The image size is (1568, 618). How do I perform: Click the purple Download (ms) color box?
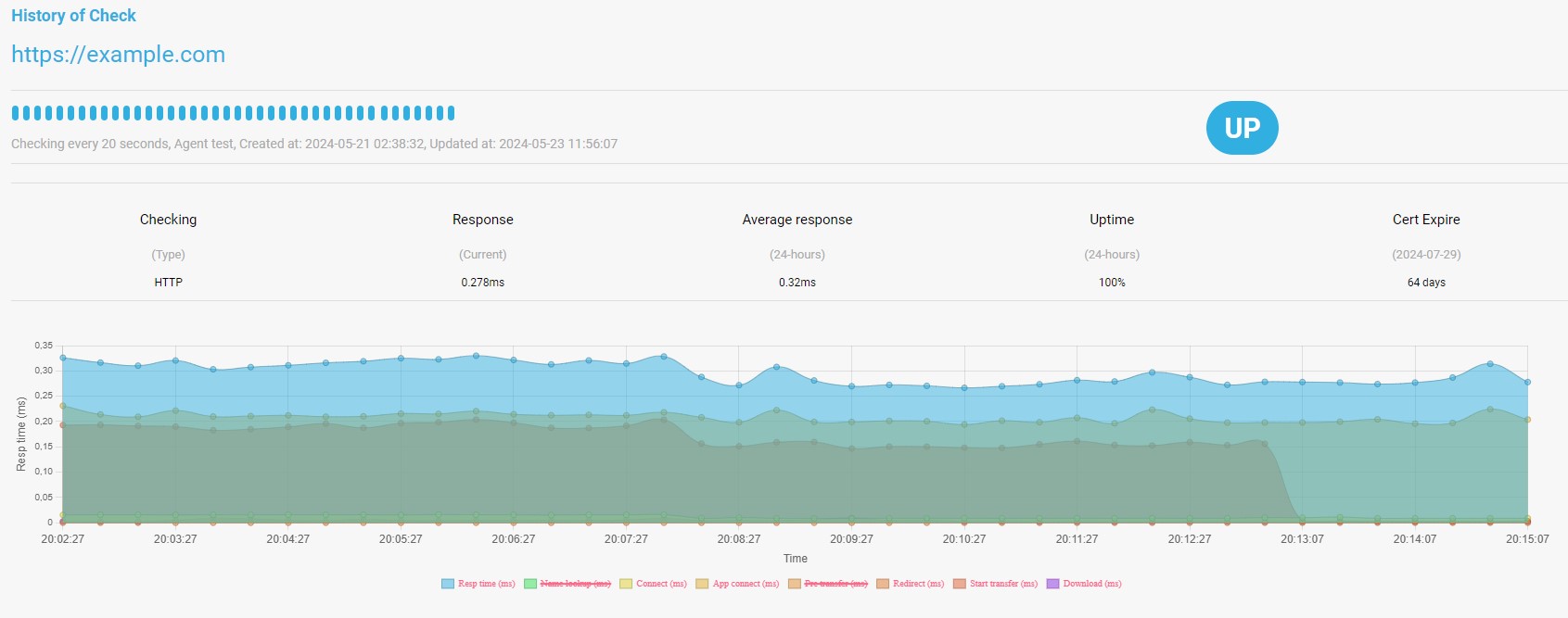tap(1052, 584)
